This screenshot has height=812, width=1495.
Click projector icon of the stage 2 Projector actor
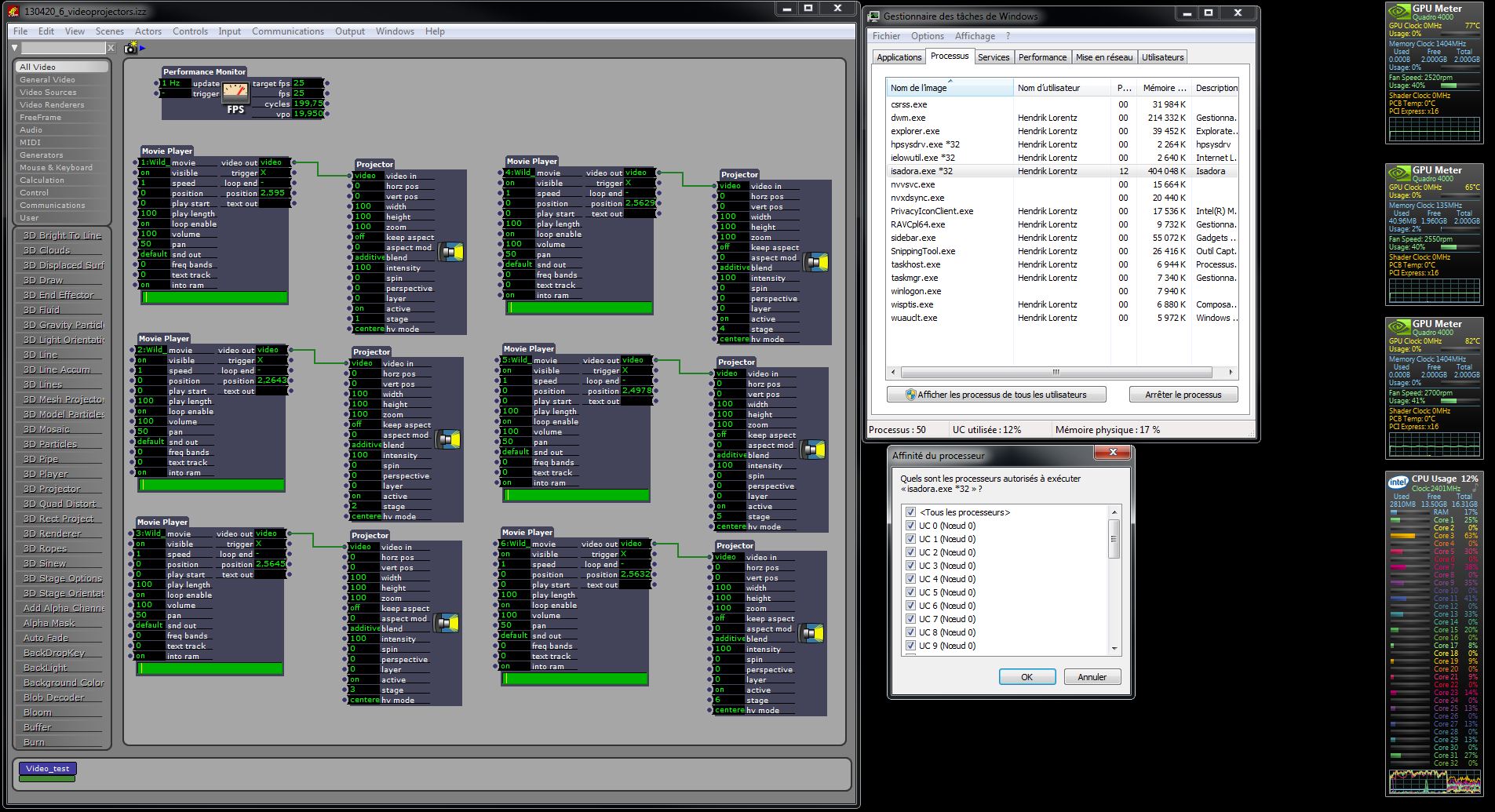[448, 439]
